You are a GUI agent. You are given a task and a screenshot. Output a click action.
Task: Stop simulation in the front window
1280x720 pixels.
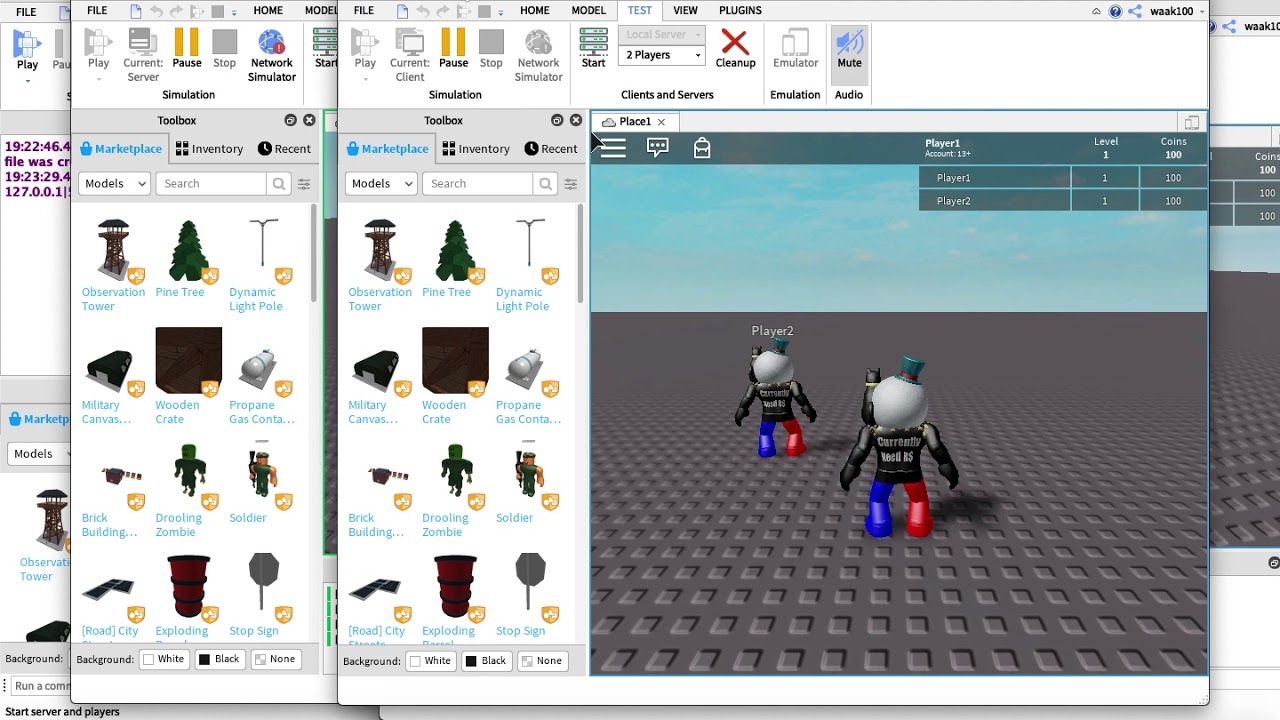[x=491, y=49]
